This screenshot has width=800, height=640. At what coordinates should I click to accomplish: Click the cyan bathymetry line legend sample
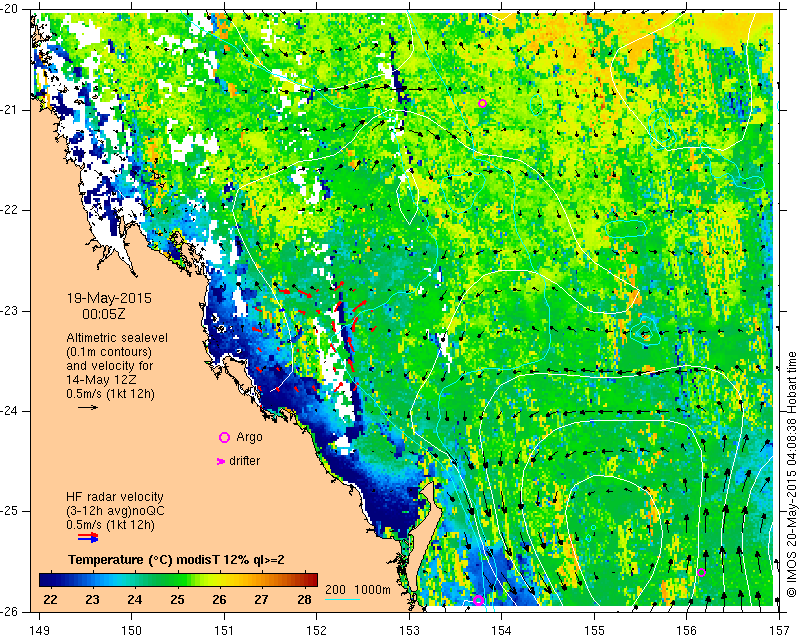pos(342,599)
